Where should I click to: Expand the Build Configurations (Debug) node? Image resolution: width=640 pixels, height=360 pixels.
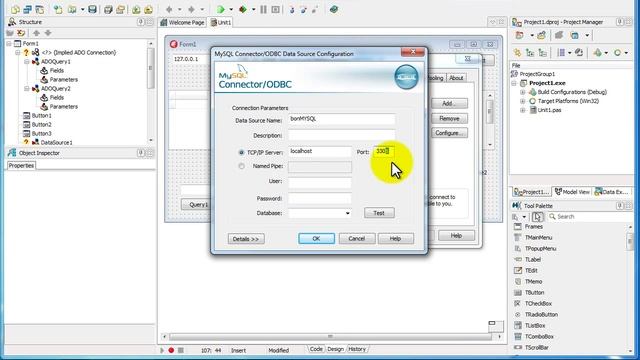[x=523, y=92]
